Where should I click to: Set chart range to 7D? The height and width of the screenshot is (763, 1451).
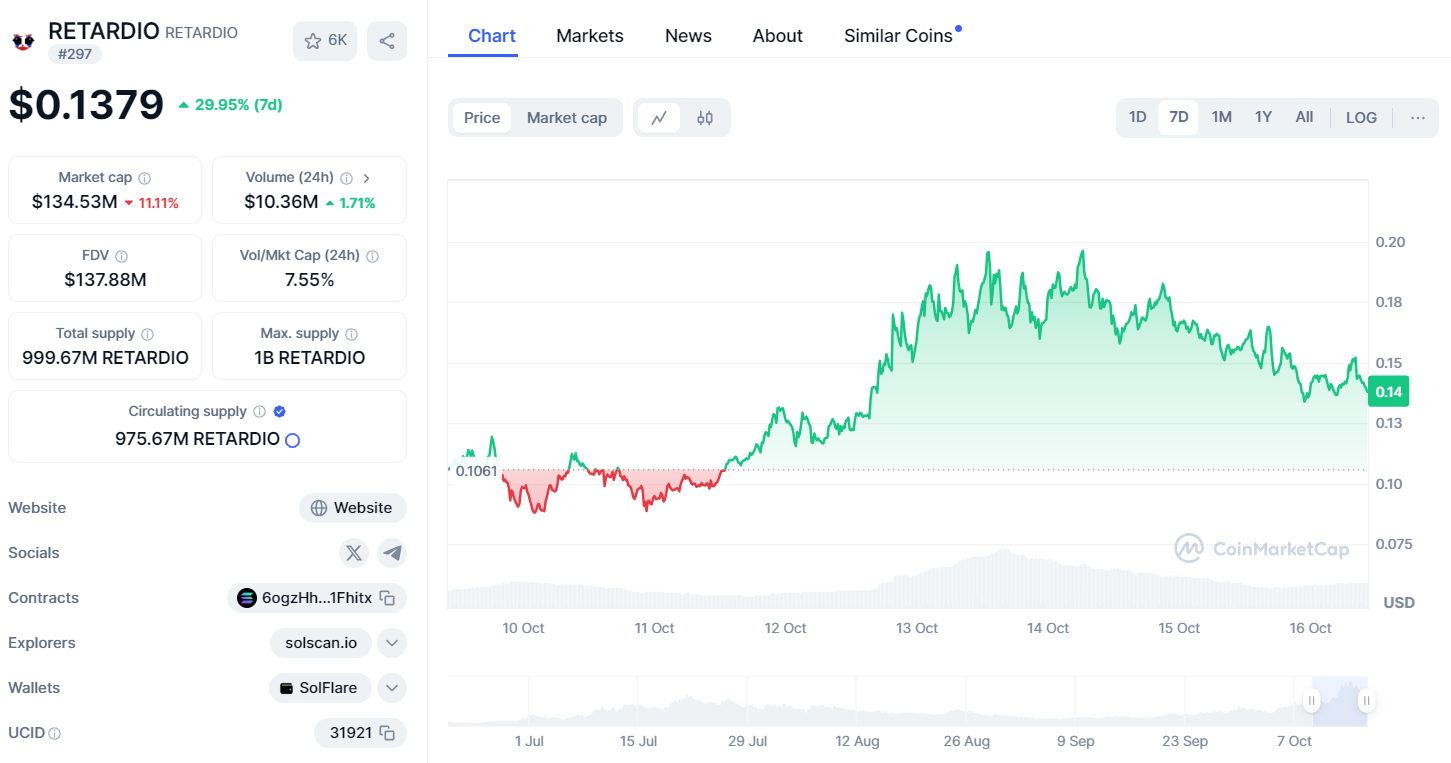coord(1179,117)
